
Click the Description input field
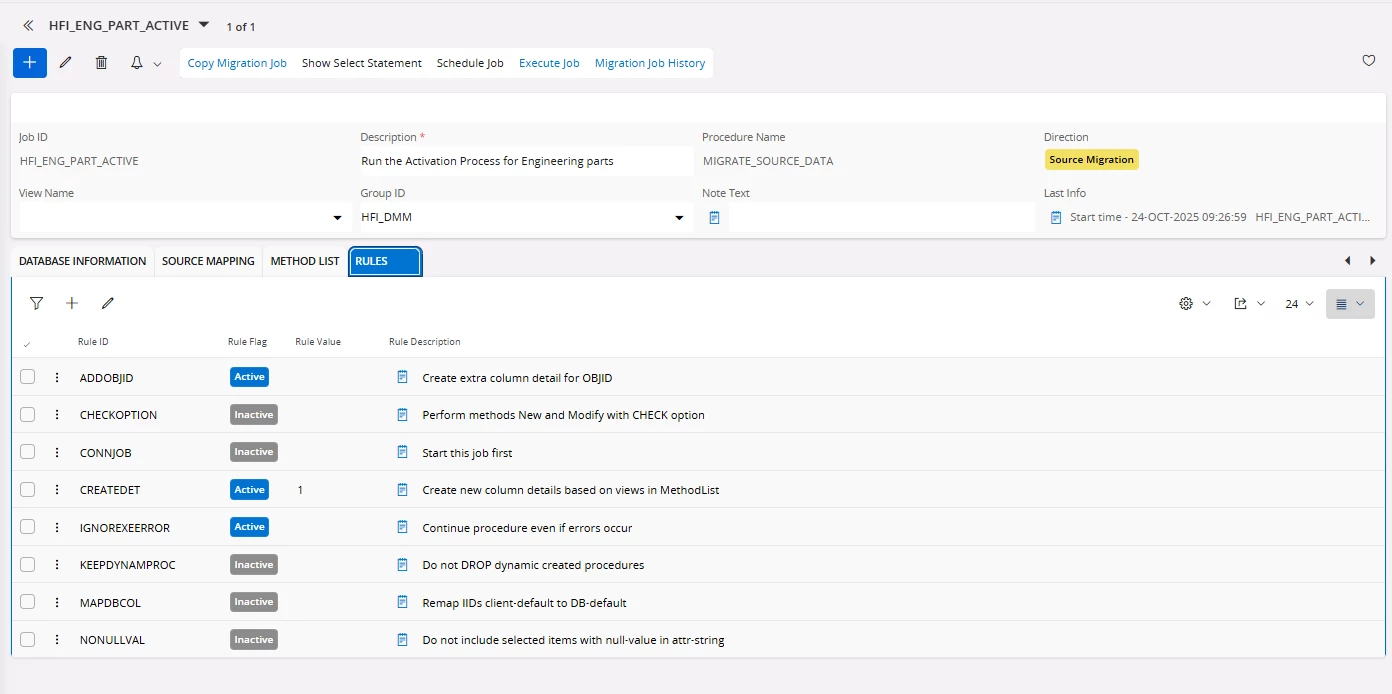[x=525, y=161]
